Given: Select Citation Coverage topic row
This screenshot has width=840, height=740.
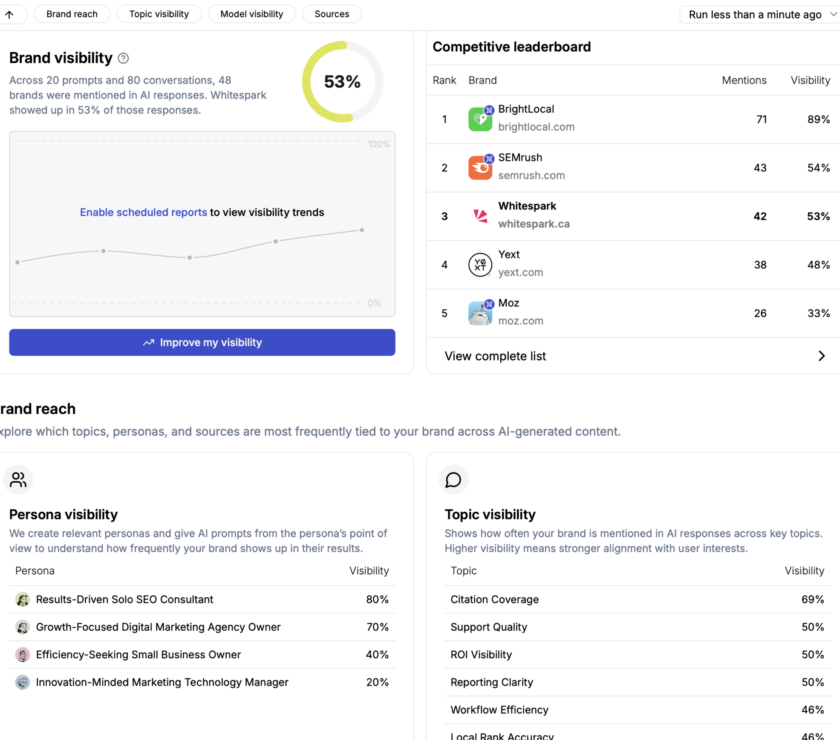Looking at the screenshot, I should tap(637, 600).
